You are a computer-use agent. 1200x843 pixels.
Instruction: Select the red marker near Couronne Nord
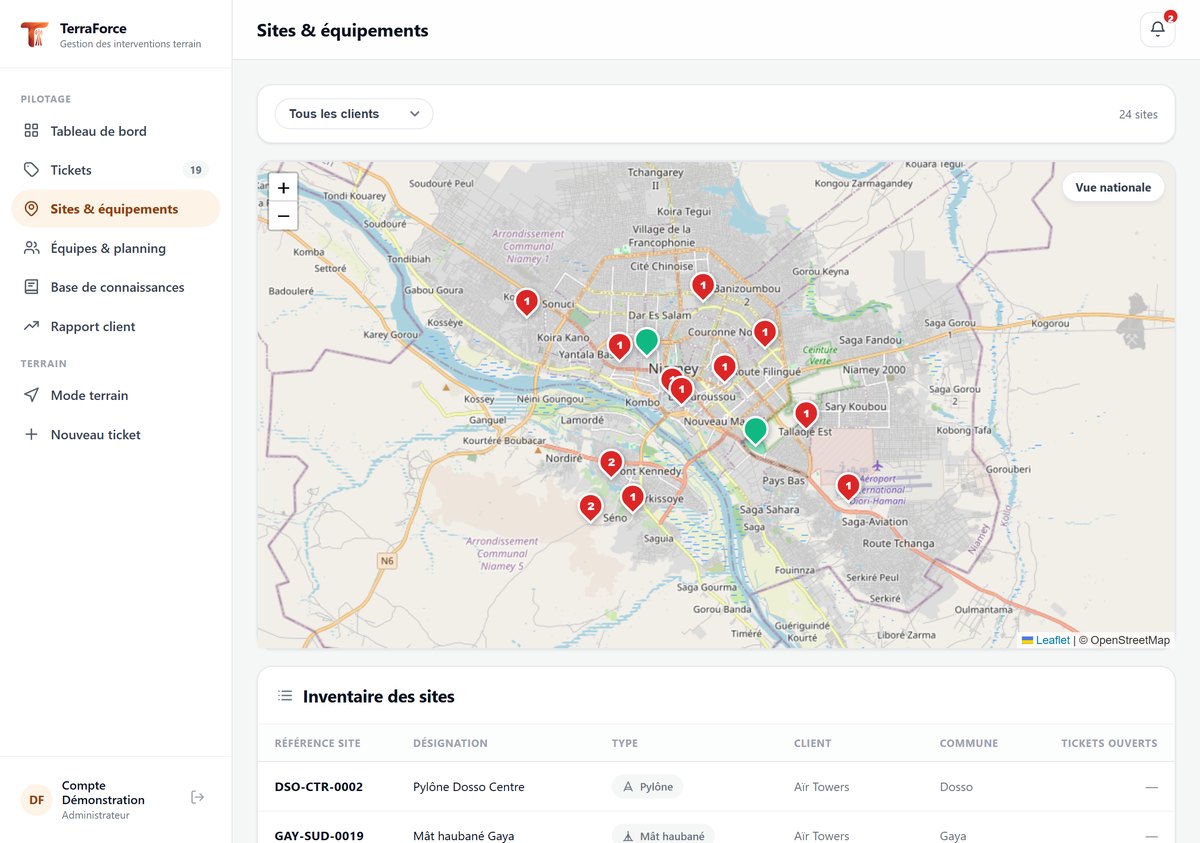[764, 332]
